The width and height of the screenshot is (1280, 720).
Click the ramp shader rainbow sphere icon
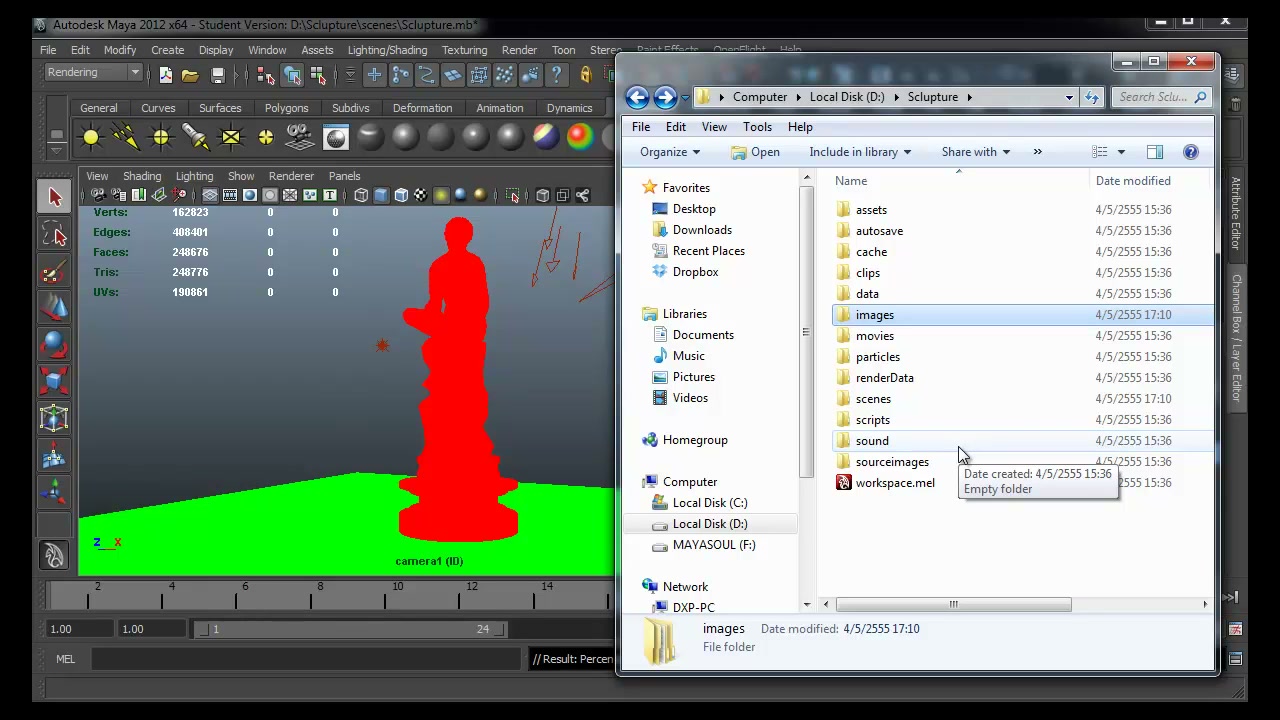[x=545, y=137]
